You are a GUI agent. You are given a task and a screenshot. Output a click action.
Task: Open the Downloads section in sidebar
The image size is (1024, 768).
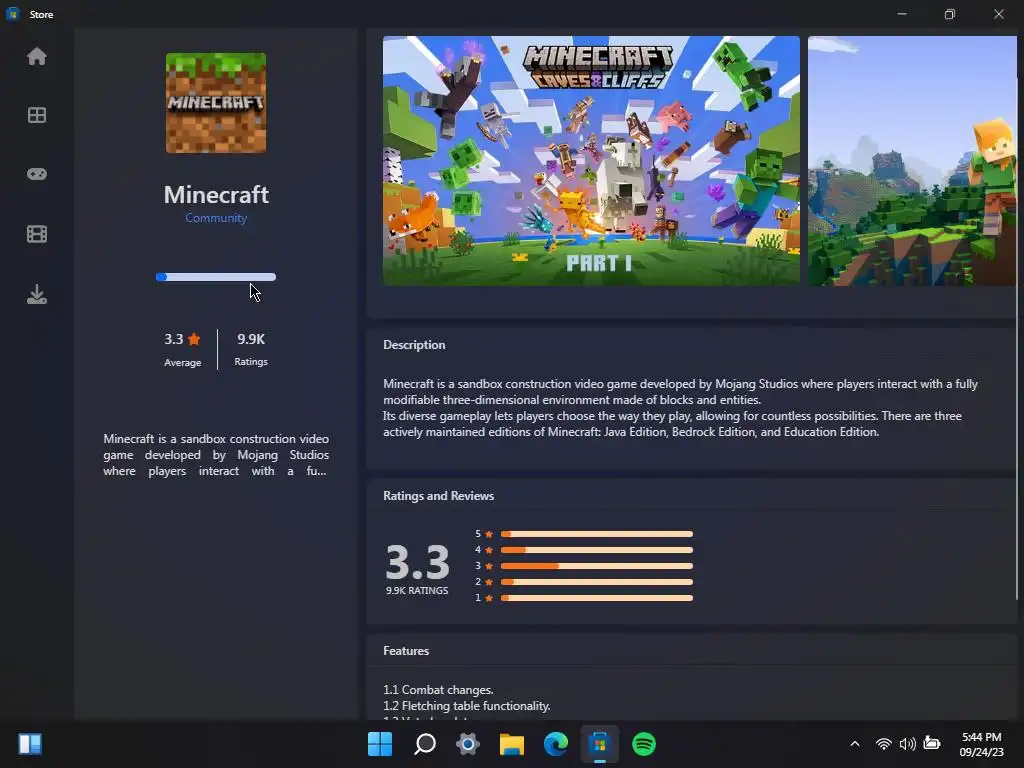tap(37, 294)
